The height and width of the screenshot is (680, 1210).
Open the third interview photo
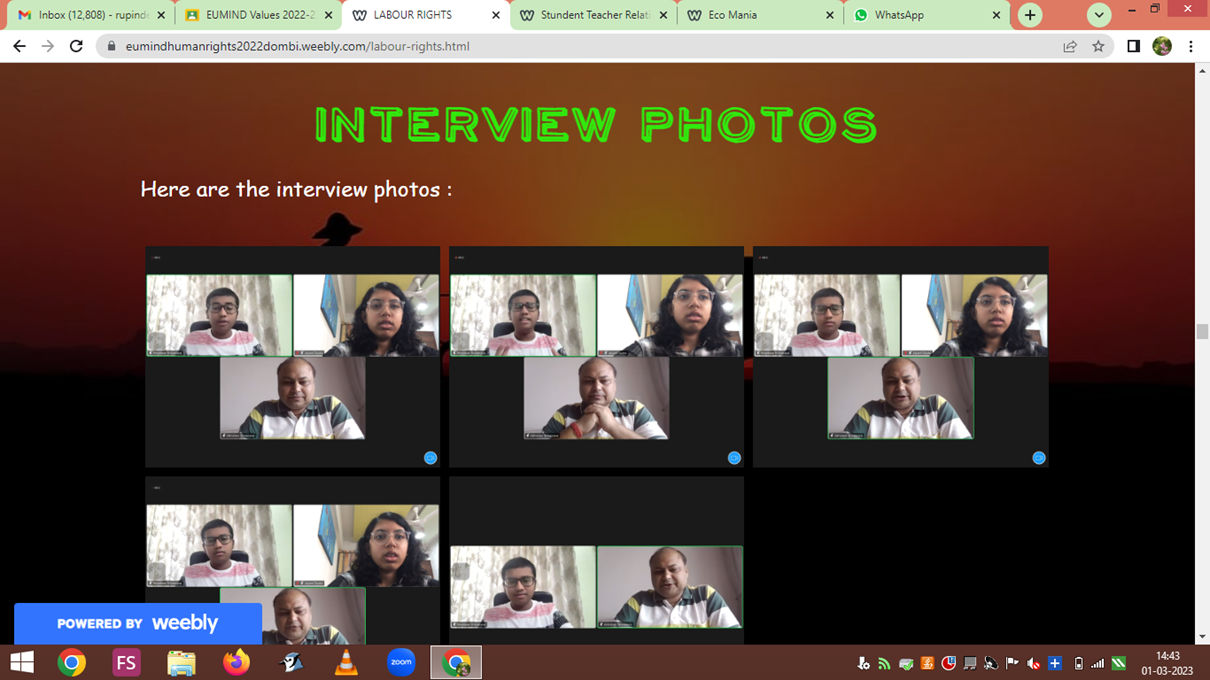pyautogui.click(x=900, y=357)
